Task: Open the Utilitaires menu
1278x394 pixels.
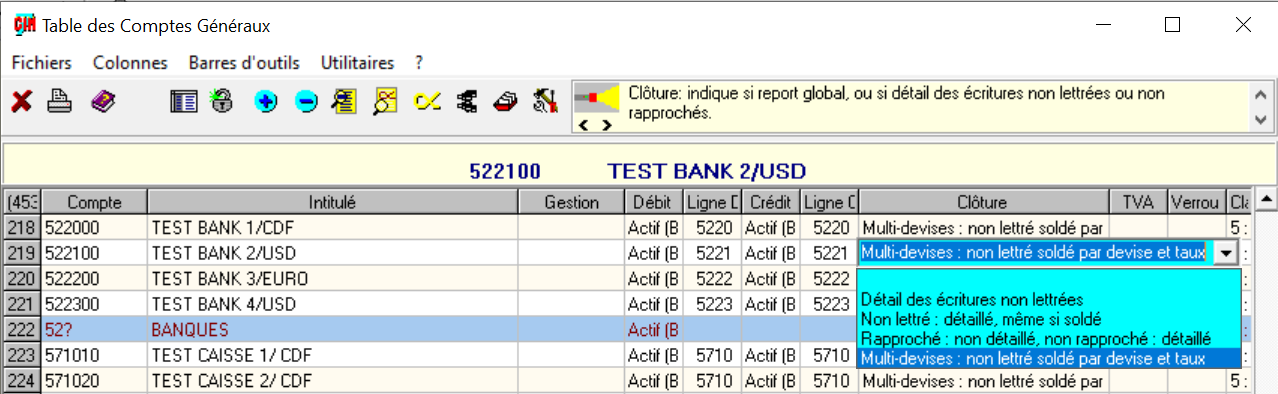Action: tap(358, 62)
